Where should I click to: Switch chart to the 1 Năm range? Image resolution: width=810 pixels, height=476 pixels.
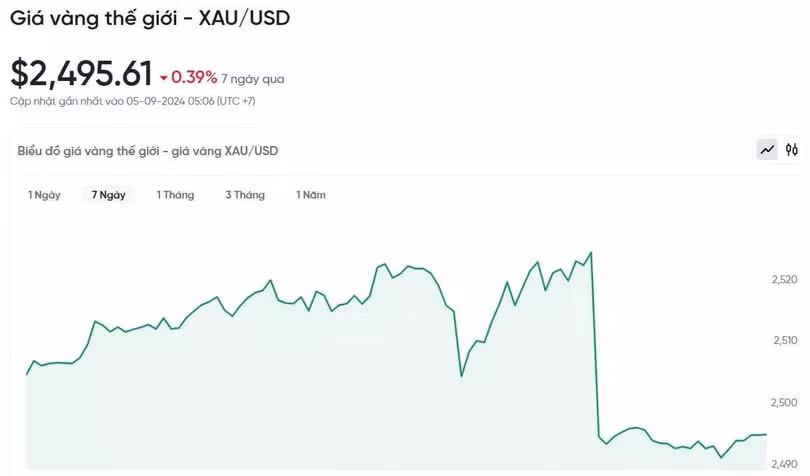click(311, 195)
